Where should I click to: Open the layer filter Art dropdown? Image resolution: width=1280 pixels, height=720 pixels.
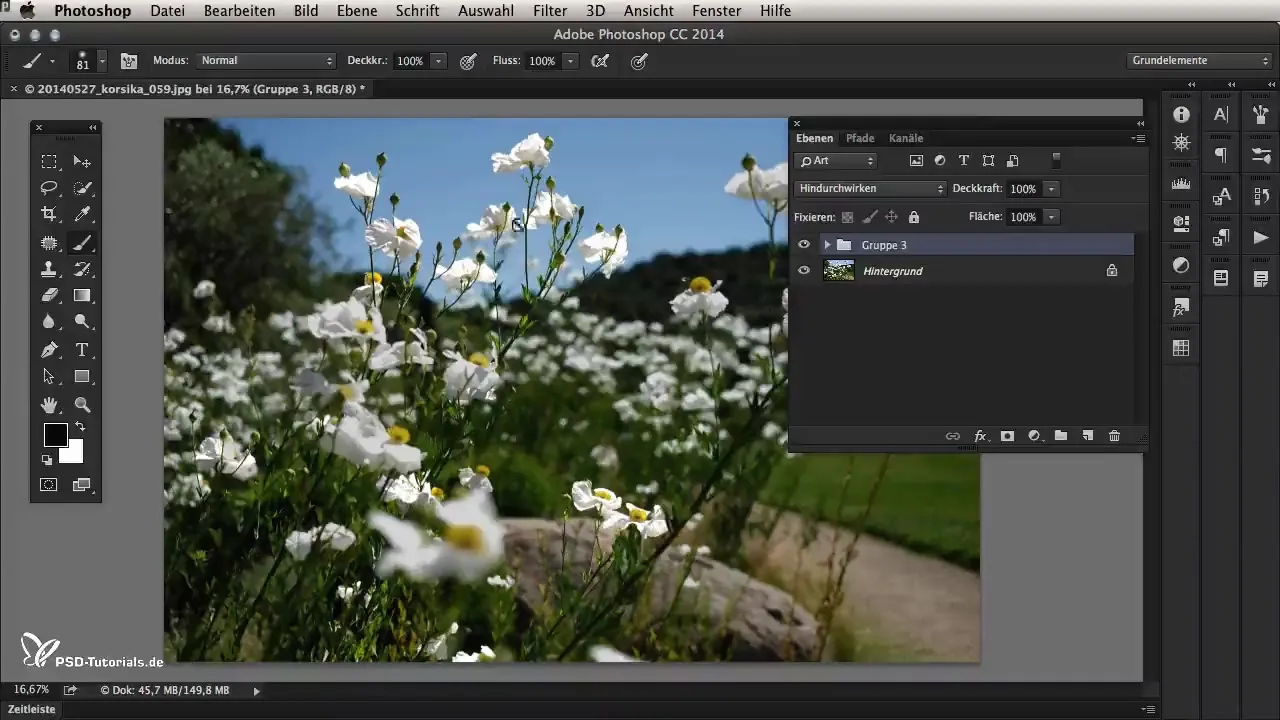(x=836, y=160)
